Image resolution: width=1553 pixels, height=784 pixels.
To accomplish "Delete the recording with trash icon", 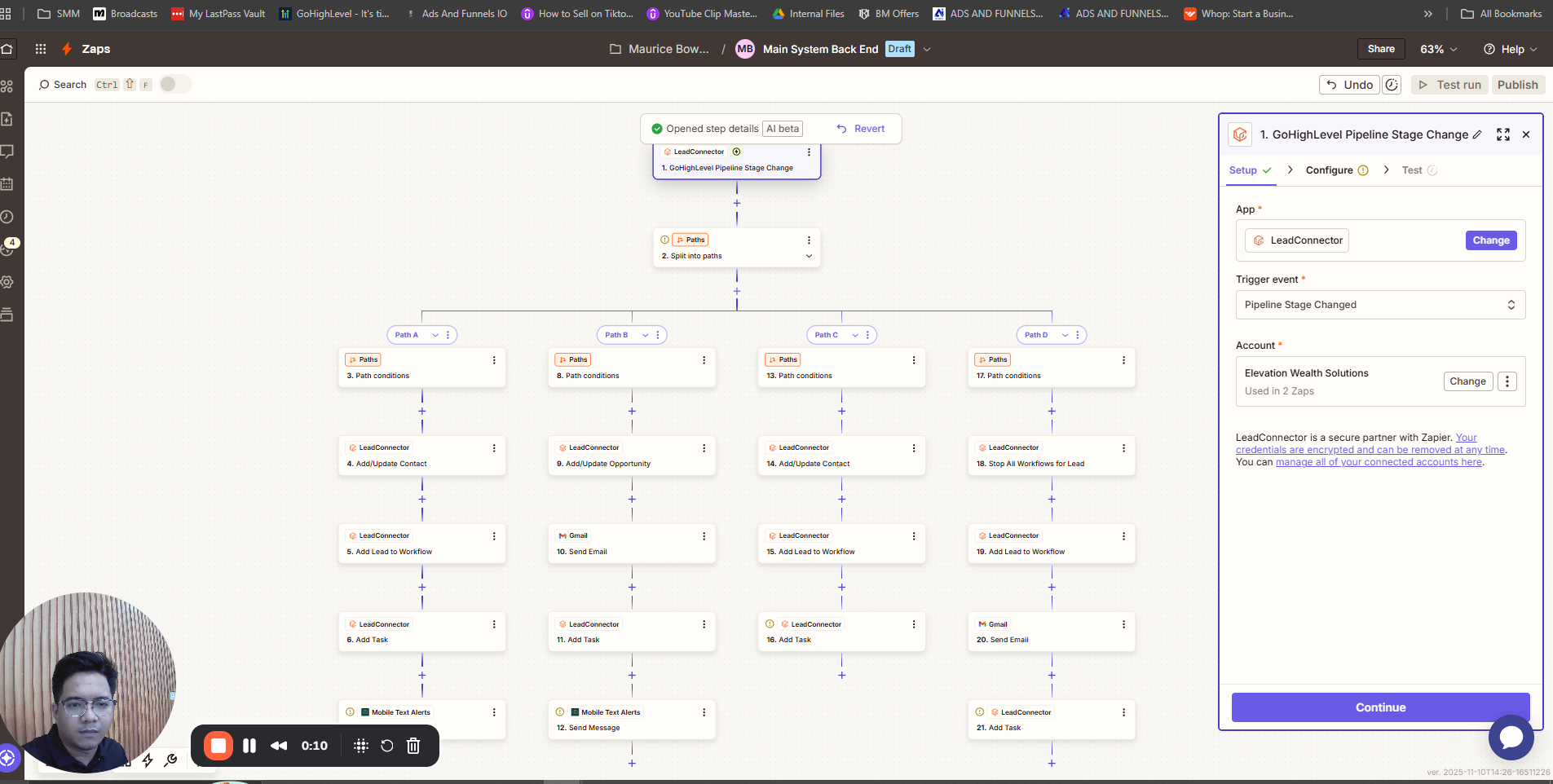I will [413, 746].
